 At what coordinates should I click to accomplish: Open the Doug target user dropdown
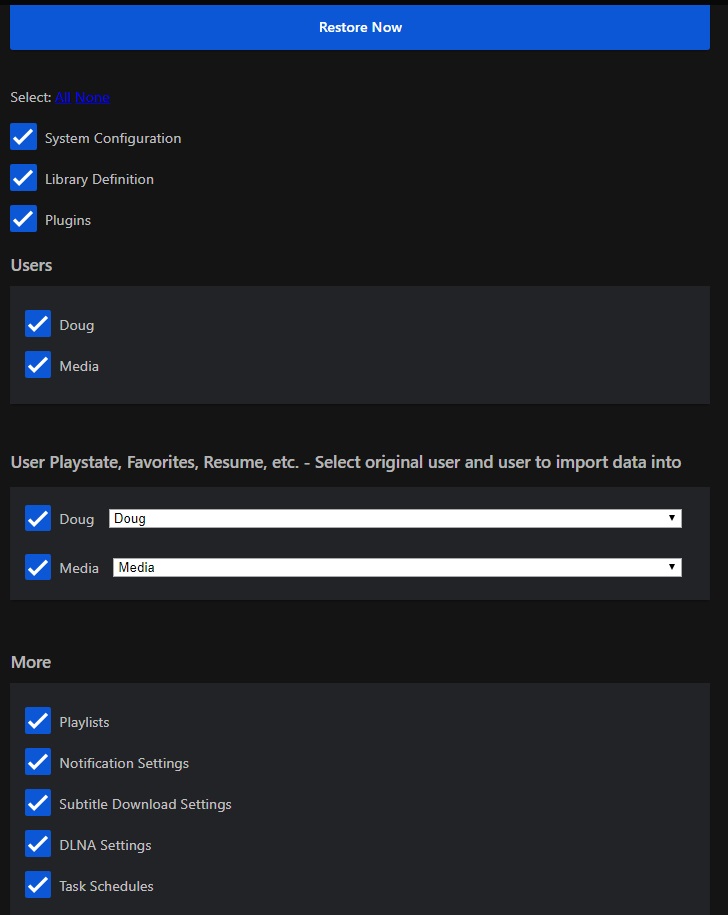click(394, 519)
